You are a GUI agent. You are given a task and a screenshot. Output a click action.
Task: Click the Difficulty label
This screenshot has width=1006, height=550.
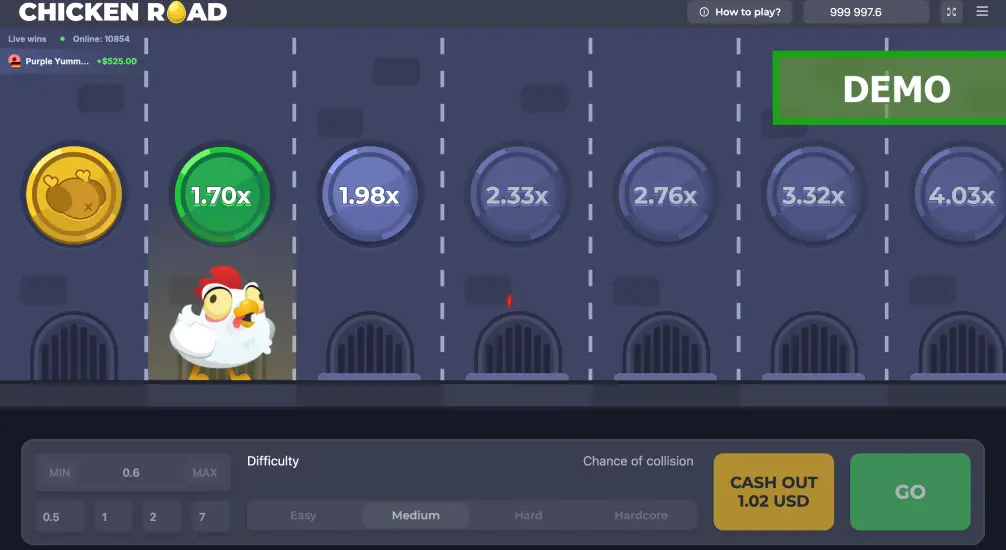pos(273,461)
